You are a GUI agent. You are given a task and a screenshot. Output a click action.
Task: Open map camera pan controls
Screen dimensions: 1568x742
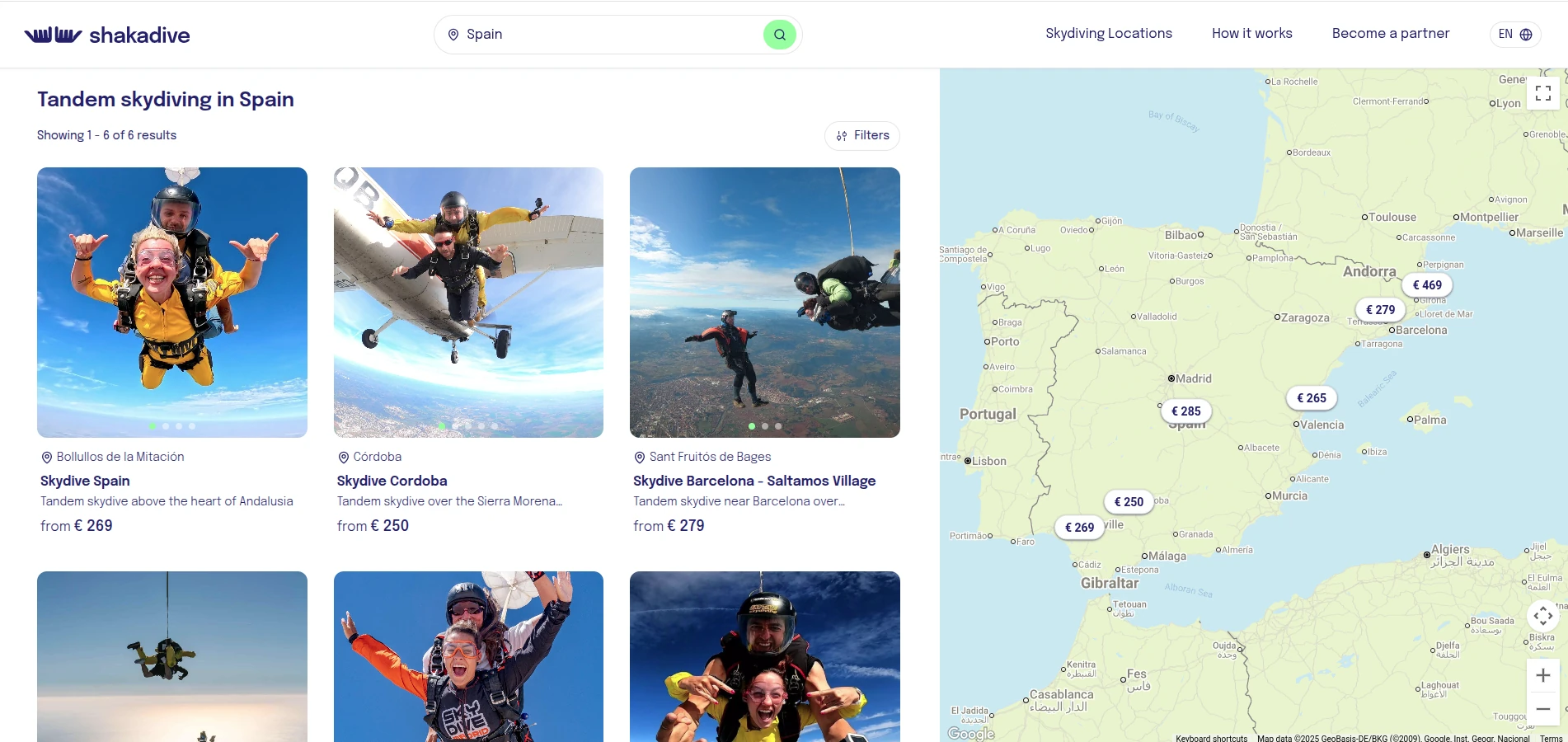(x=1542, y=616)
